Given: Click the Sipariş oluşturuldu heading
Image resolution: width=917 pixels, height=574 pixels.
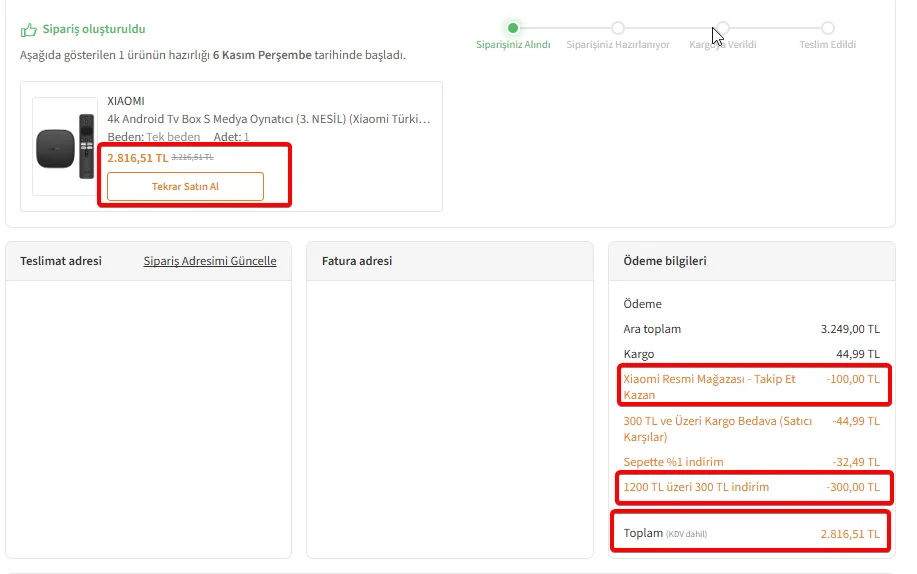Looking at the screenshot, I should point(94,29).
